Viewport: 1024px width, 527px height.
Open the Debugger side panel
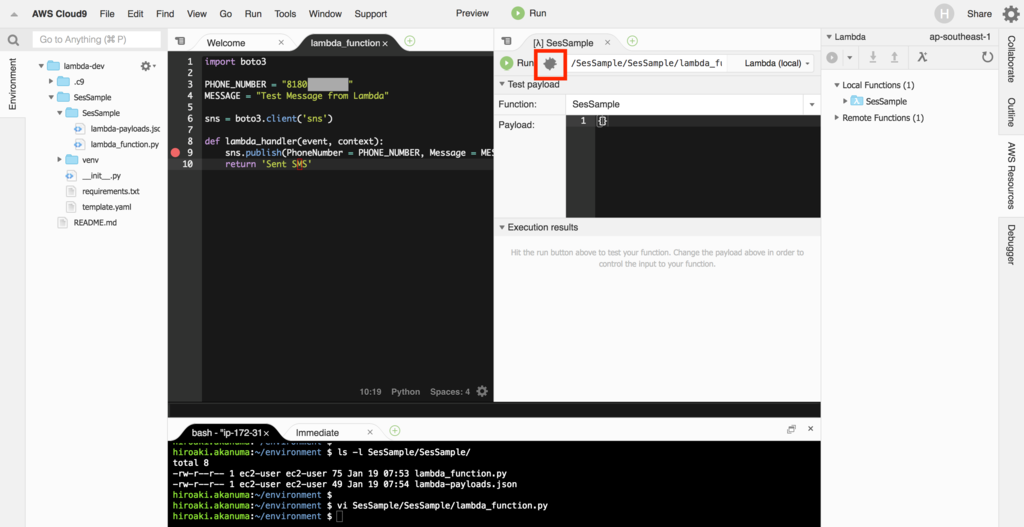[x=1011, y=245]
